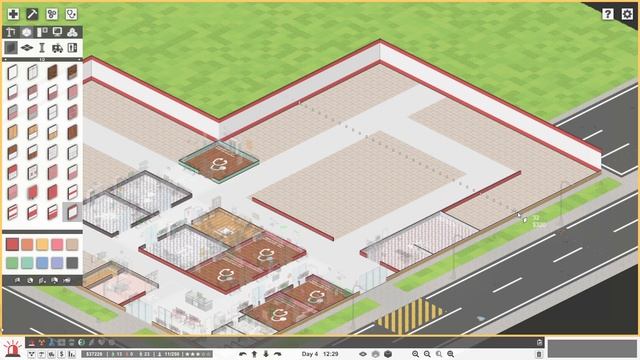Click the money balance readout
The height and width of the screenshot is (360, 640).
click(x=95, y=354)
